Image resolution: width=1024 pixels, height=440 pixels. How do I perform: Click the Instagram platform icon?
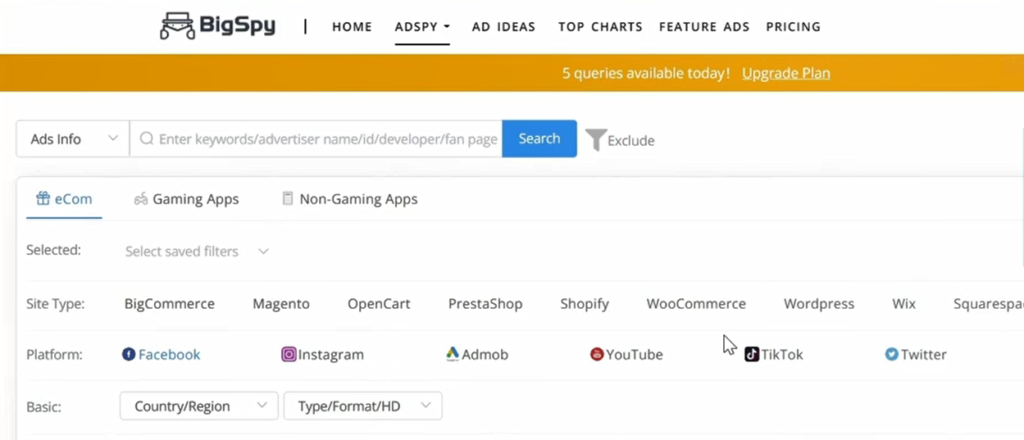289,354
